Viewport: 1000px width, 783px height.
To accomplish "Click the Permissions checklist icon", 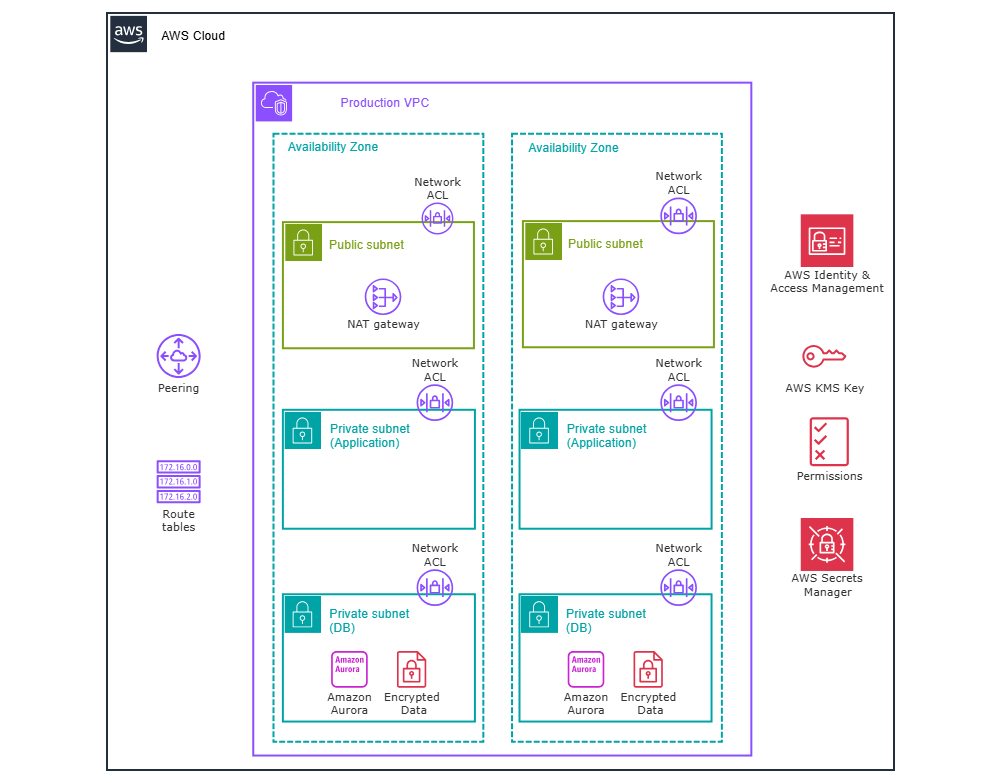I will coord(828,441).
